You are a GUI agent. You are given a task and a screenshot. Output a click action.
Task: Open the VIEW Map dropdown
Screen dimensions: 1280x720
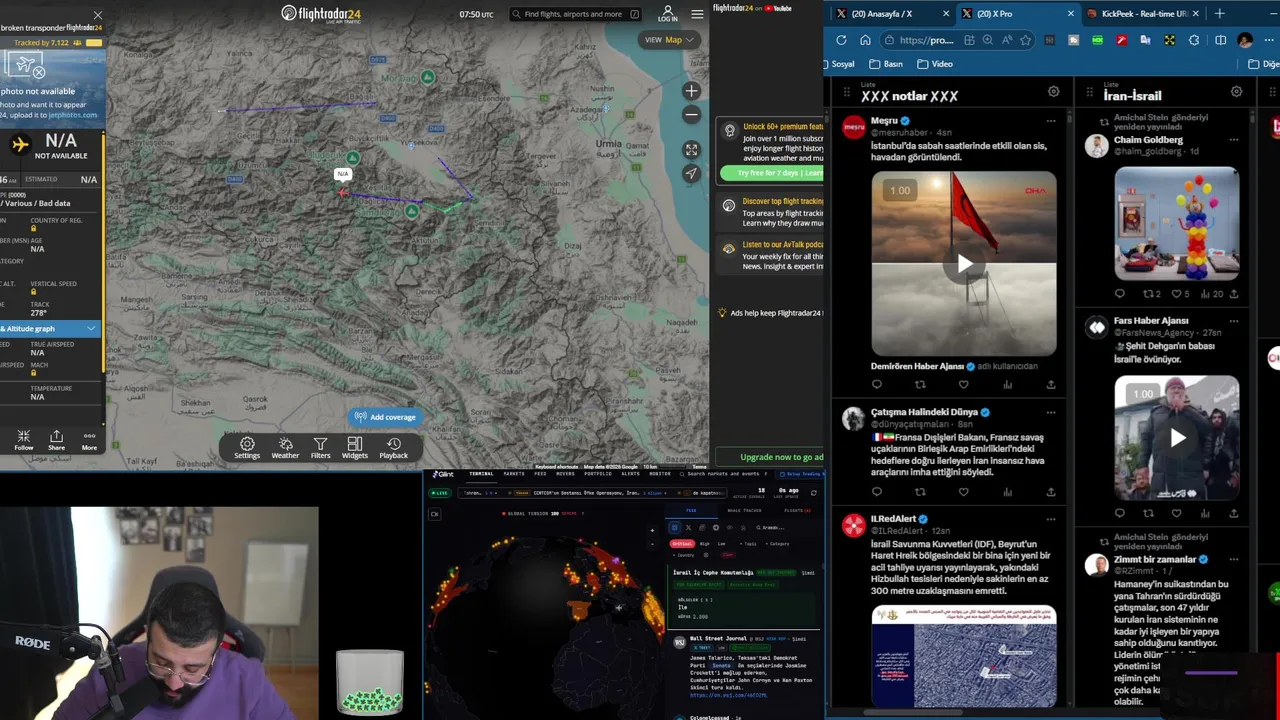[669, 40]
